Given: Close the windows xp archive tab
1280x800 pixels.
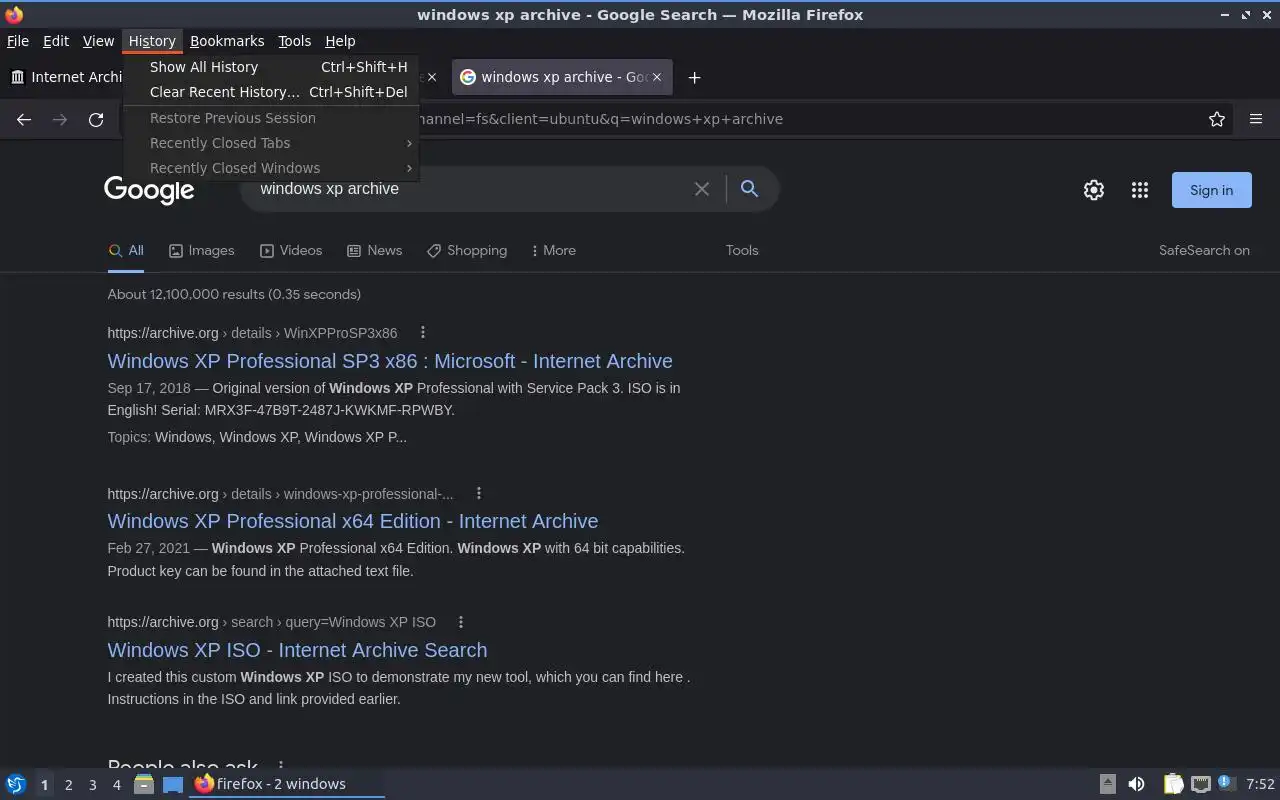Looking at the screenshot, I should click(x=657, y=77).
